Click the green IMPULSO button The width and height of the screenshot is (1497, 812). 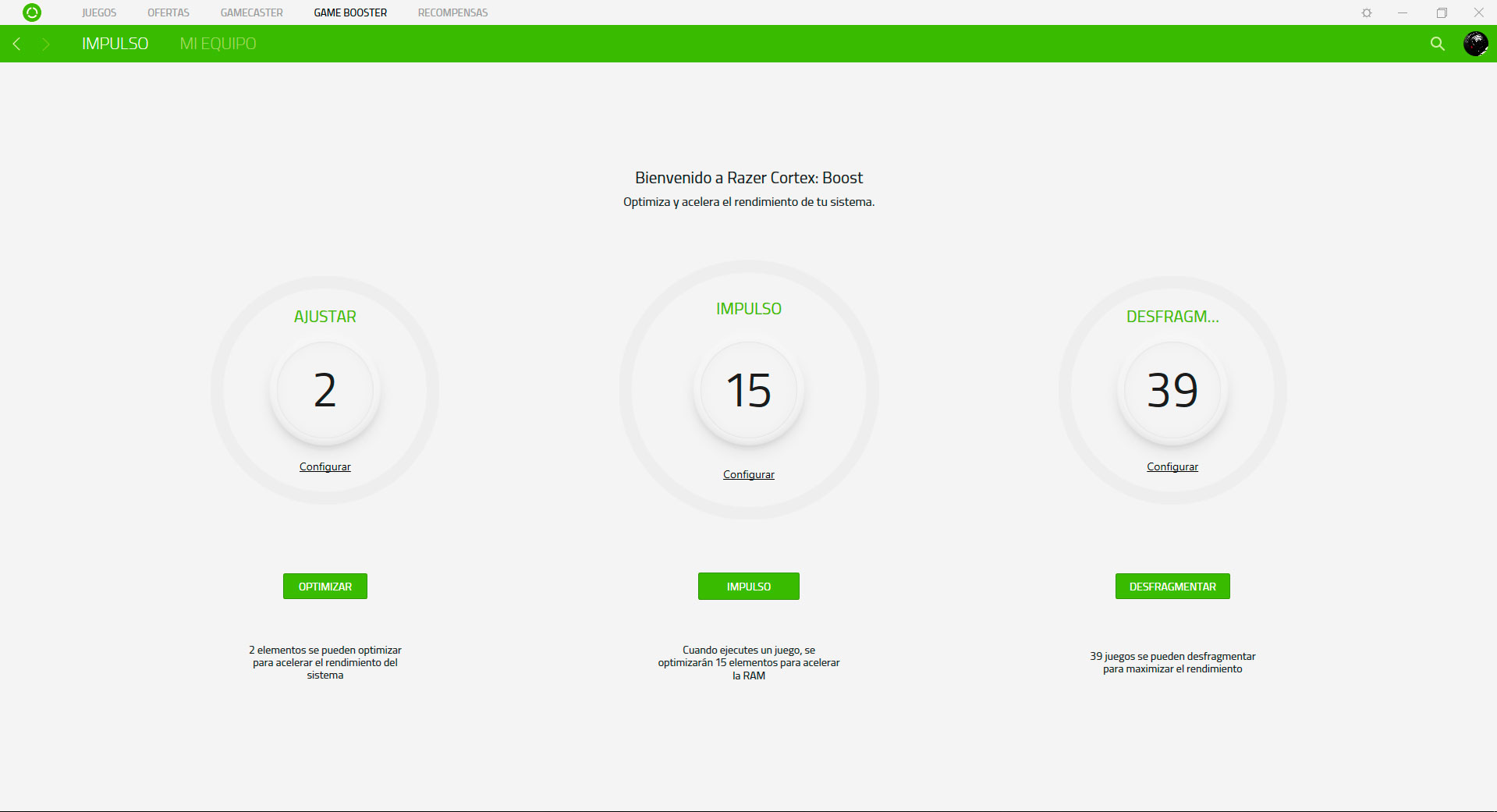749,587
